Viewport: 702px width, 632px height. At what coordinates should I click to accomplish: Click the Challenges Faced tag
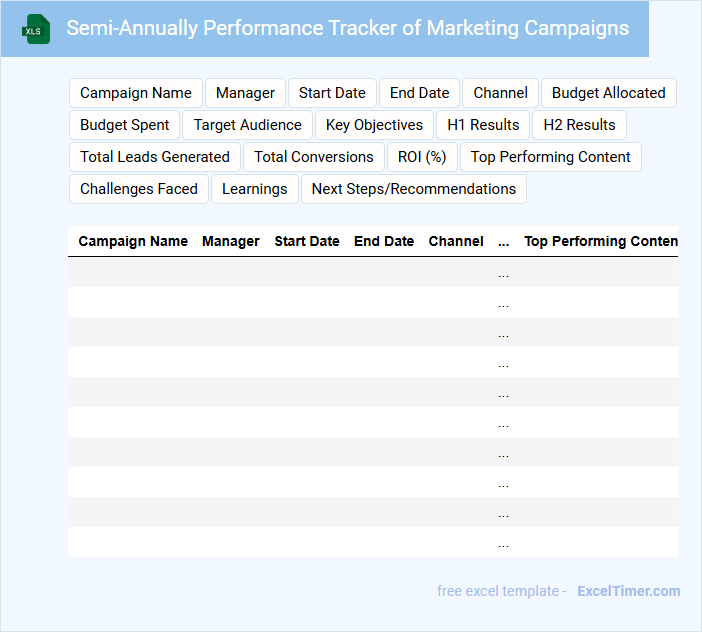click(139, 189)
